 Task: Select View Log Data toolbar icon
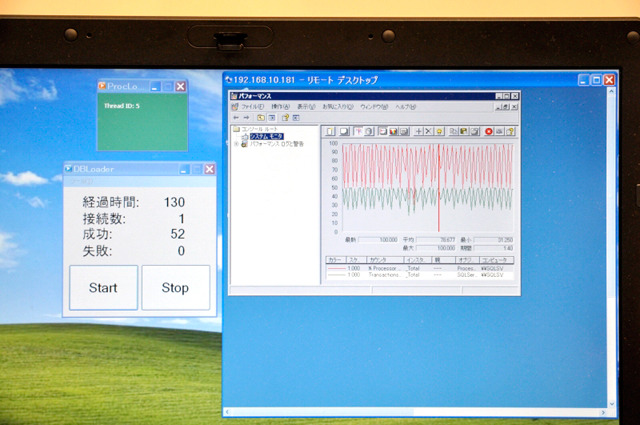[369, 131]
